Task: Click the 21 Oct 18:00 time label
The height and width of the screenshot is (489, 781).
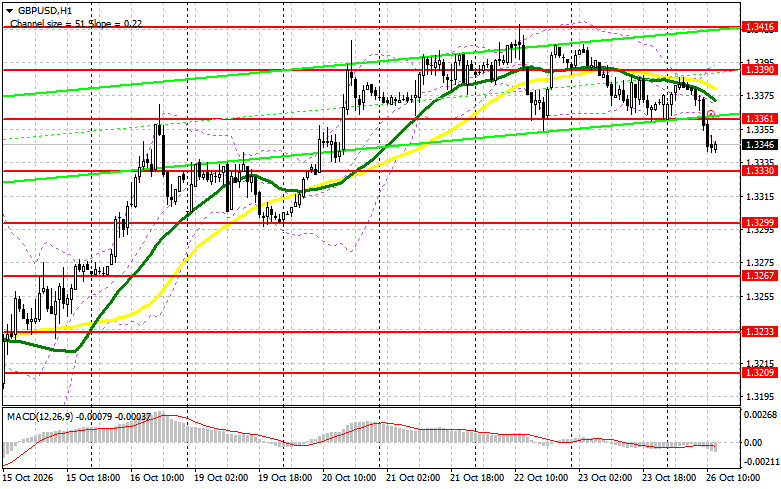Action: (477, 478)
